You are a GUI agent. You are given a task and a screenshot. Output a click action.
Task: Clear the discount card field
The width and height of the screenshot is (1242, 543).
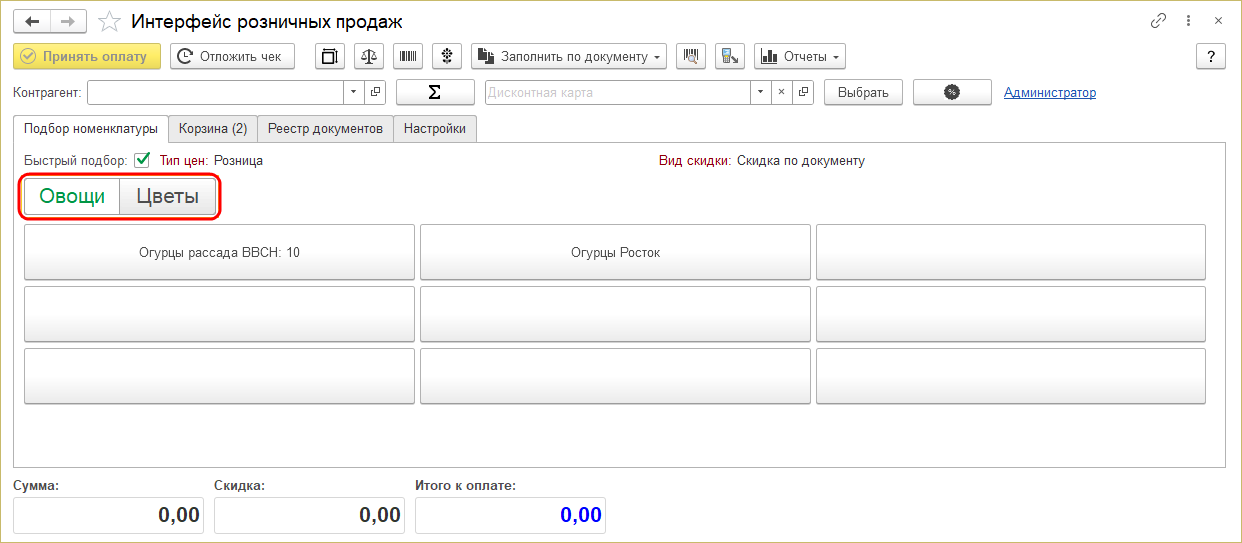tap(782, 92)
